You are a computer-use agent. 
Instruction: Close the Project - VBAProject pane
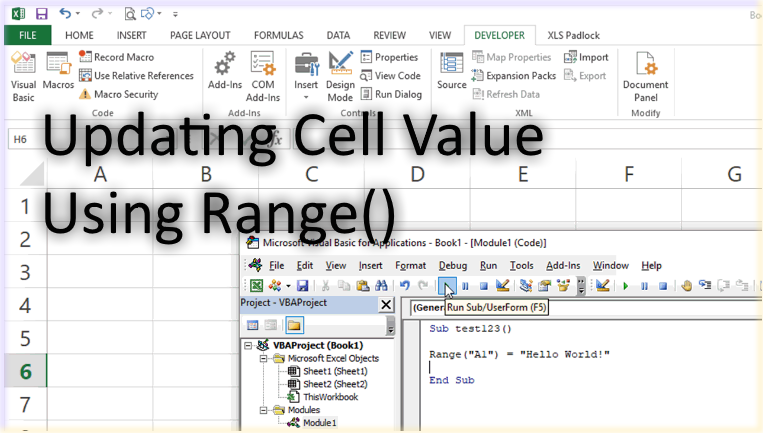tap(386, 305)
